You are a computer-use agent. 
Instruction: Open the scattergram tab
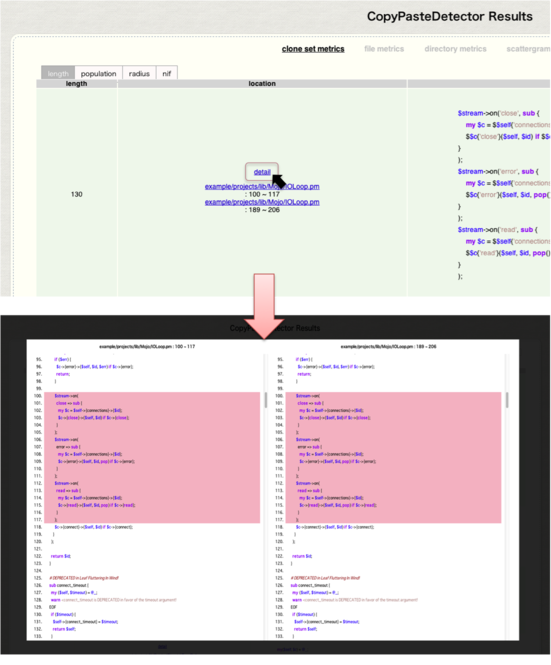coord(528,49)
